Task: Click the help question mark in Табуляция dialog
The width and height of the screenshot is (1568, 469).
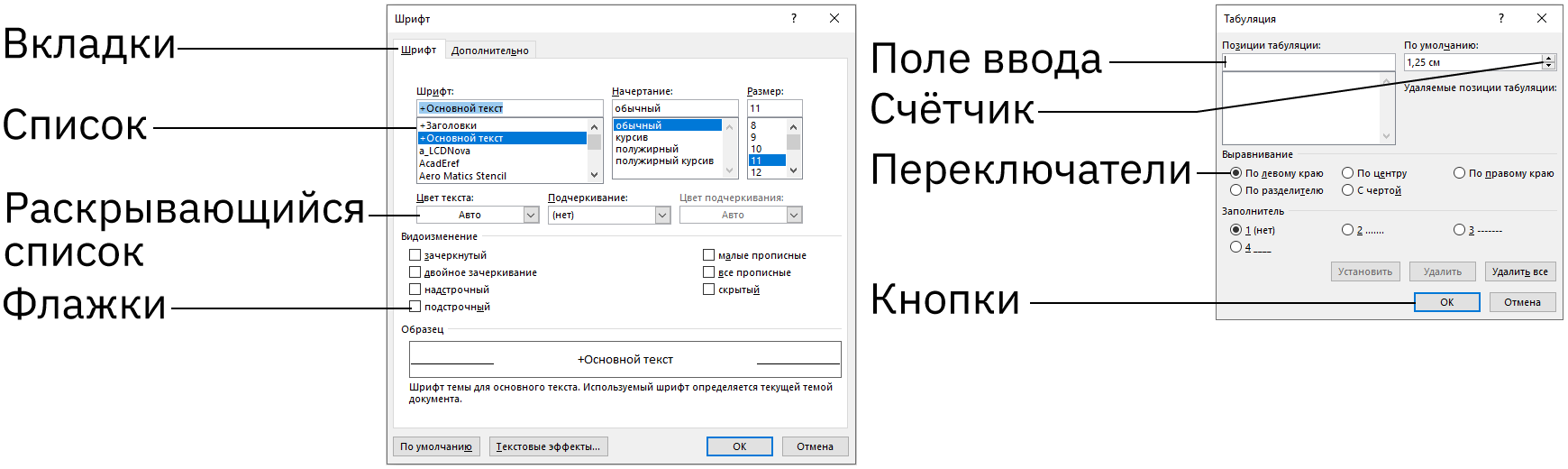Action: [1500, 18]
